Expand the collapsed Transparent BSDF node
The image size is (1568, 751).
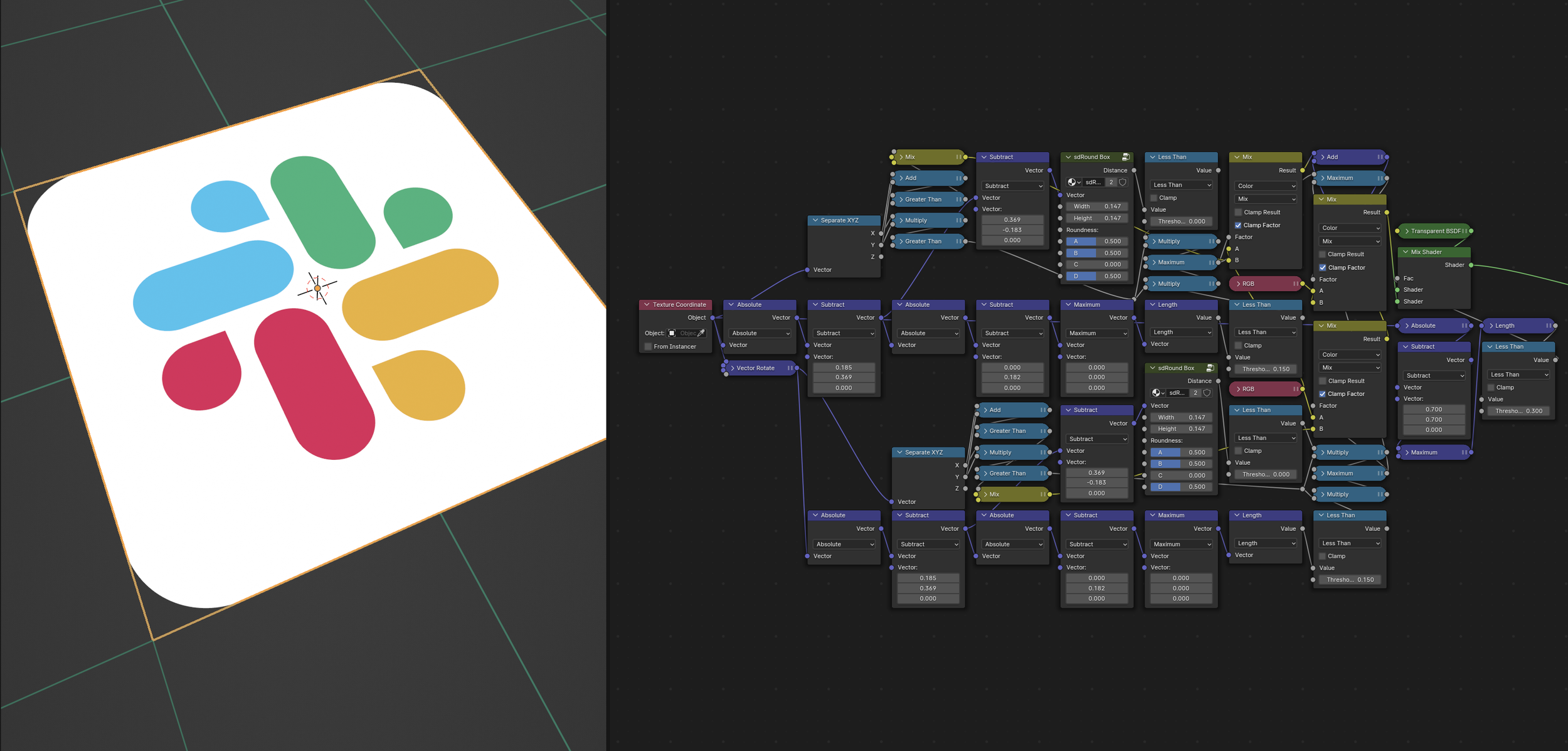click(1407, 231)
